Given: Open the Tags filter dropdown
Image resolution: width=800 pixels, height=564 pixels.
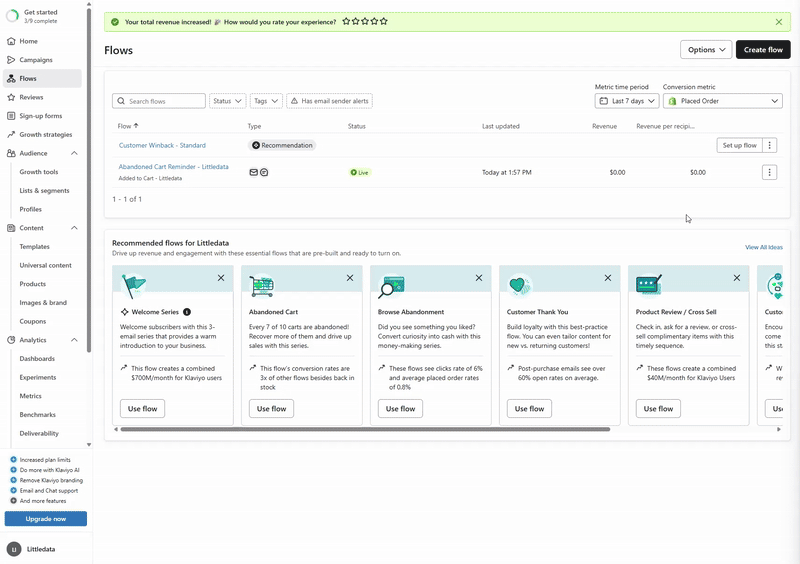Looking at the screenshot, I should (x=266, y=101).
